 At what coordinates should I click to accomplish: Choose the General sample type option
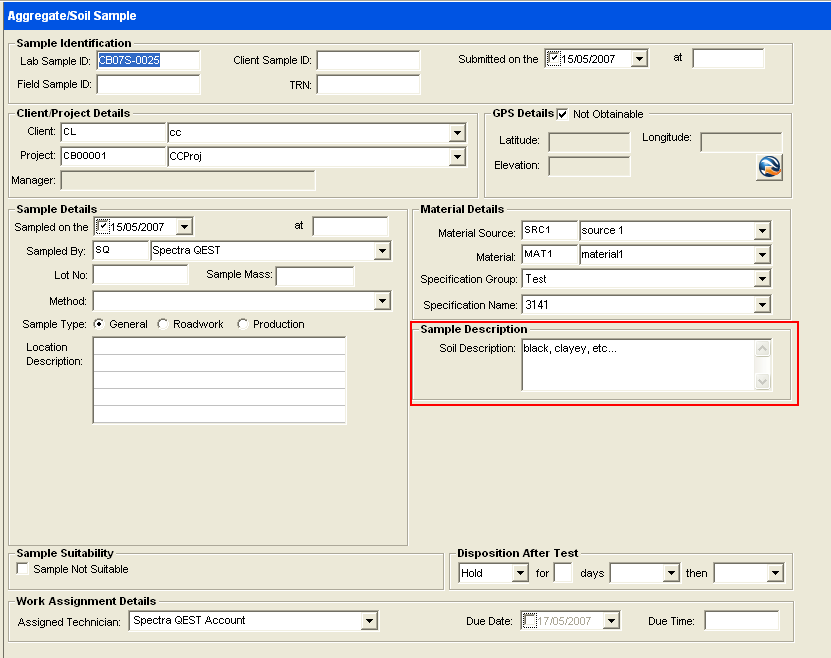[x=99, y=324]
